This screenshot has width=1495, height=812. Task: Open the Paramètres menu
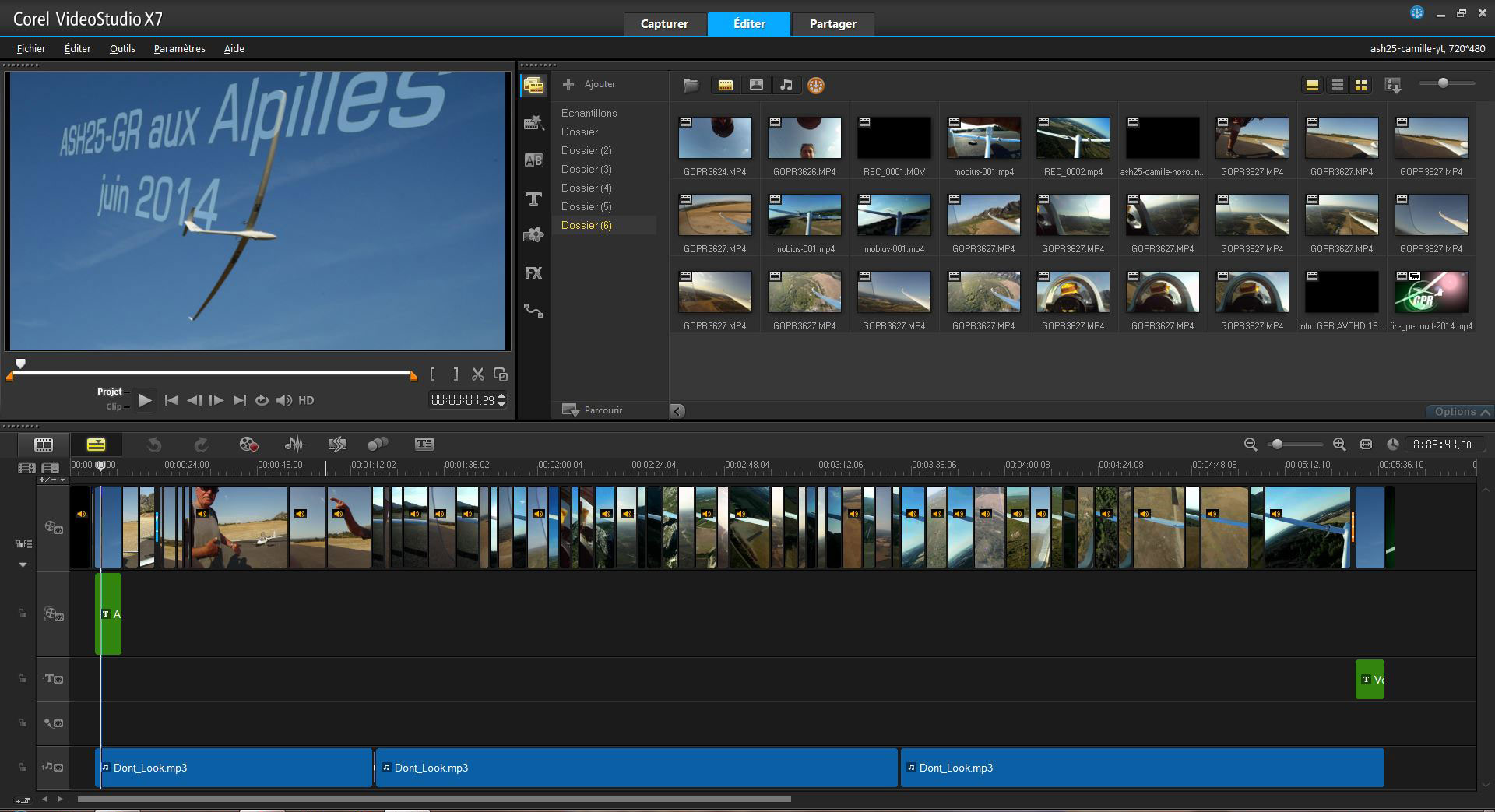click(180, 48)
